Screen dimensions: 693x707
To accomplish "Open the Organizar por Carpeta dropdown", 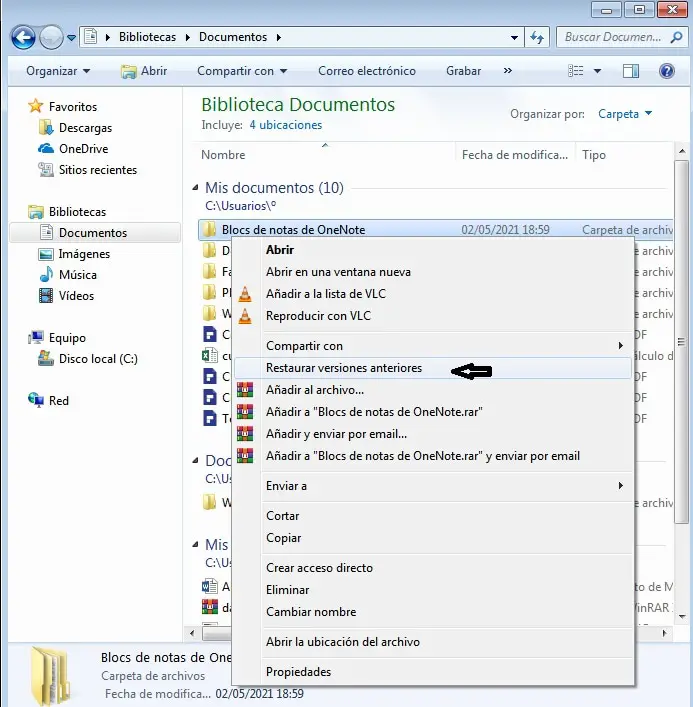I will [625, 114].
